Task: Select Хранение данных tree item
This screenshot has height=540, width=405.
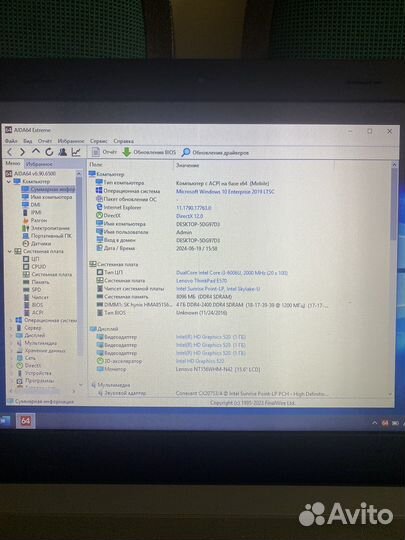Action: (x=41, y=351)
